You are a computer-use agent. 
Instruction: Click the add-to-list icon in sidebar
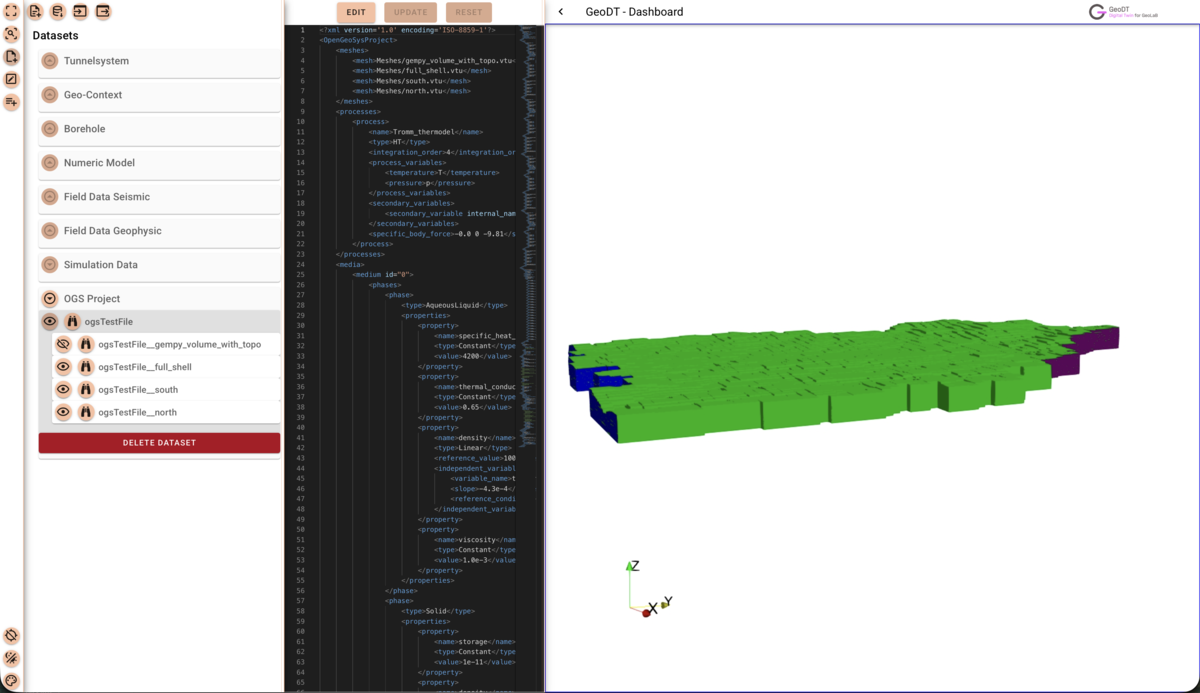coord(11,102)
